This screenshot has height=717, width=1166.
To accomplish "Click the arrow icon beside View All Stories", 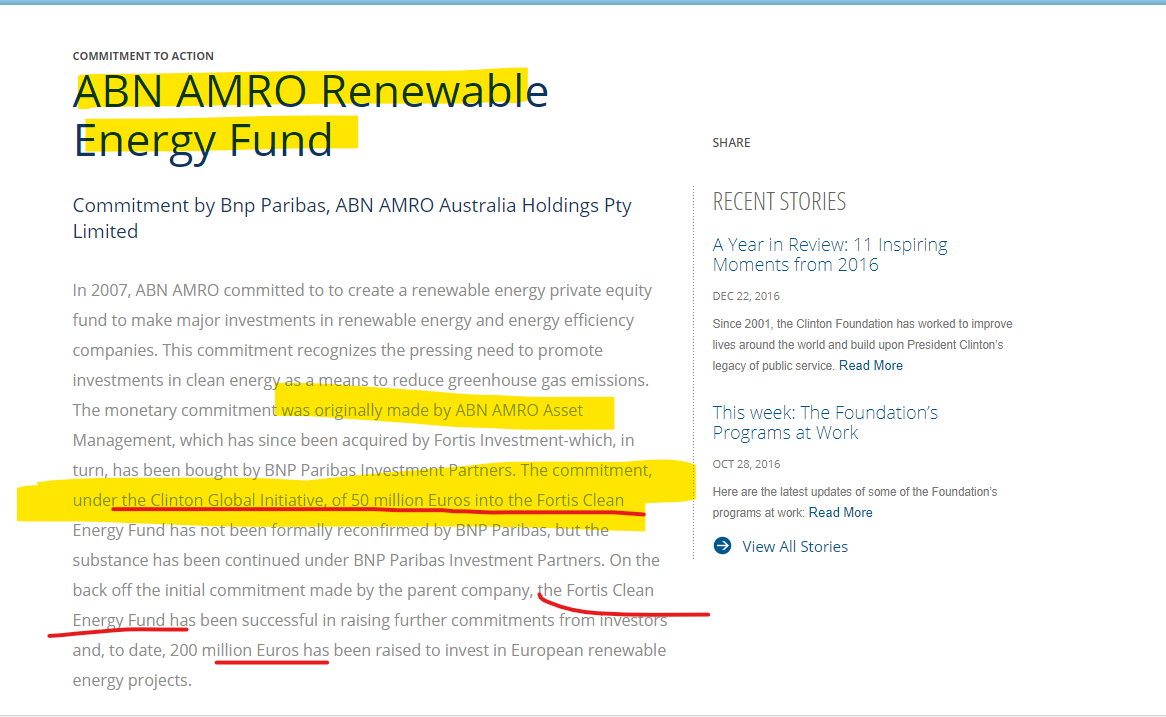I will click(x=722, y=546).
